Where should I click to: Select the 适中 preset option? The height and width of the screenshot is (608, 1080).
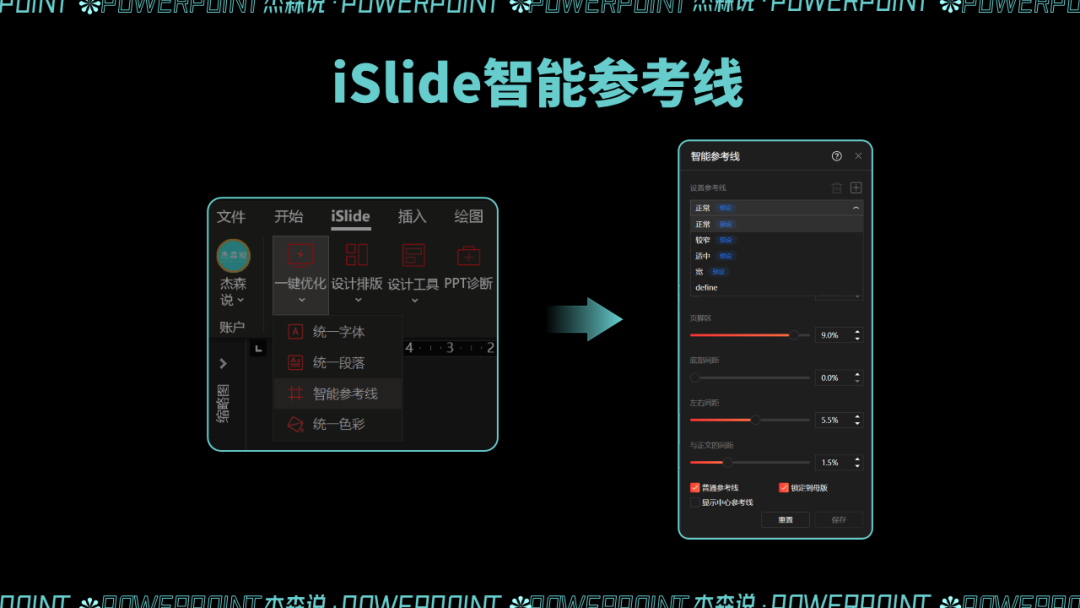pyautogui.click(x=776, y=255)
